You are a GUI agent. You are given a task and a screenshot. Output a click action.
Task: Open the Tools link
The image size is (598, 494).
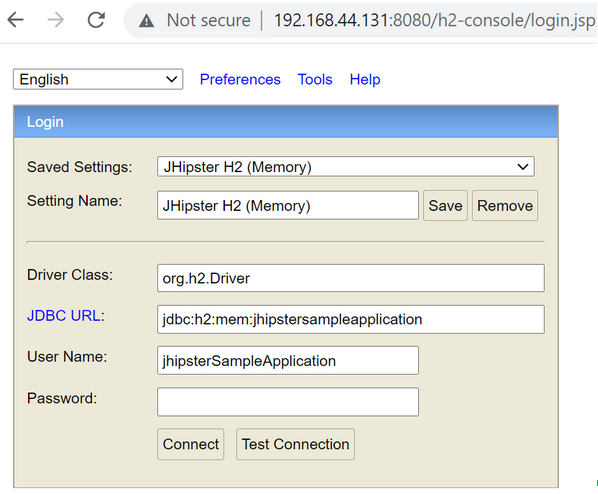coord(315,79)
